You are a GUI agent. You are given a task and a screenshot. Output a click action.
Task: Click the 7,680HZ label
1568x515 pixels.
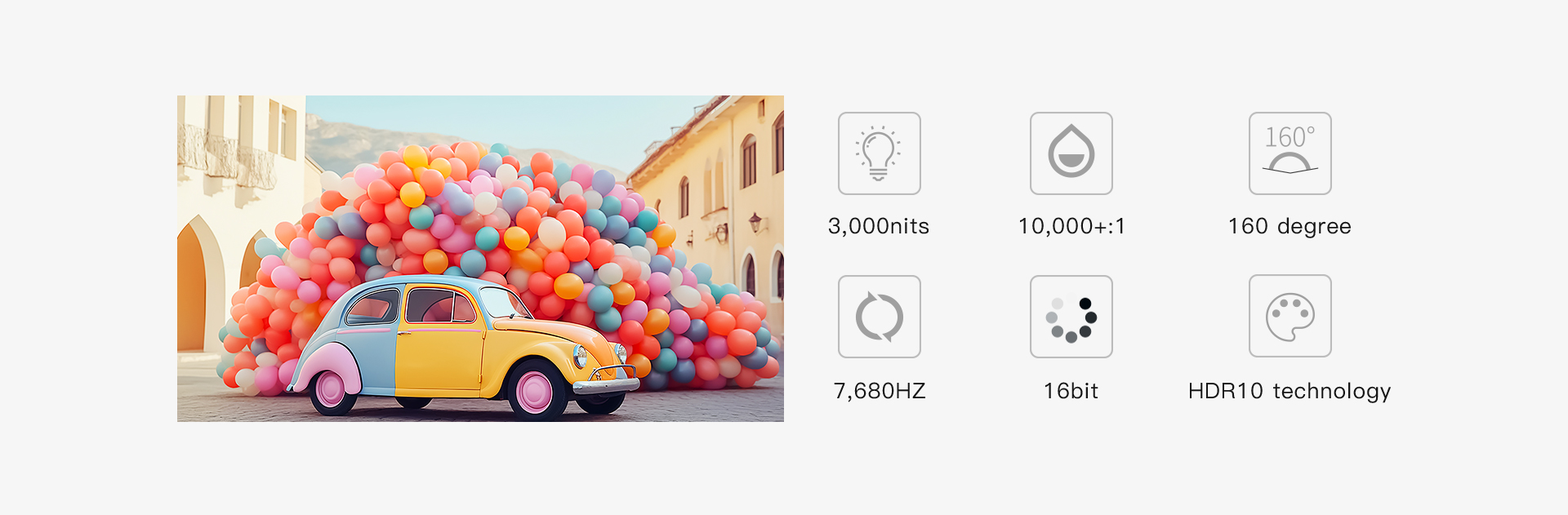coord(880,391)
